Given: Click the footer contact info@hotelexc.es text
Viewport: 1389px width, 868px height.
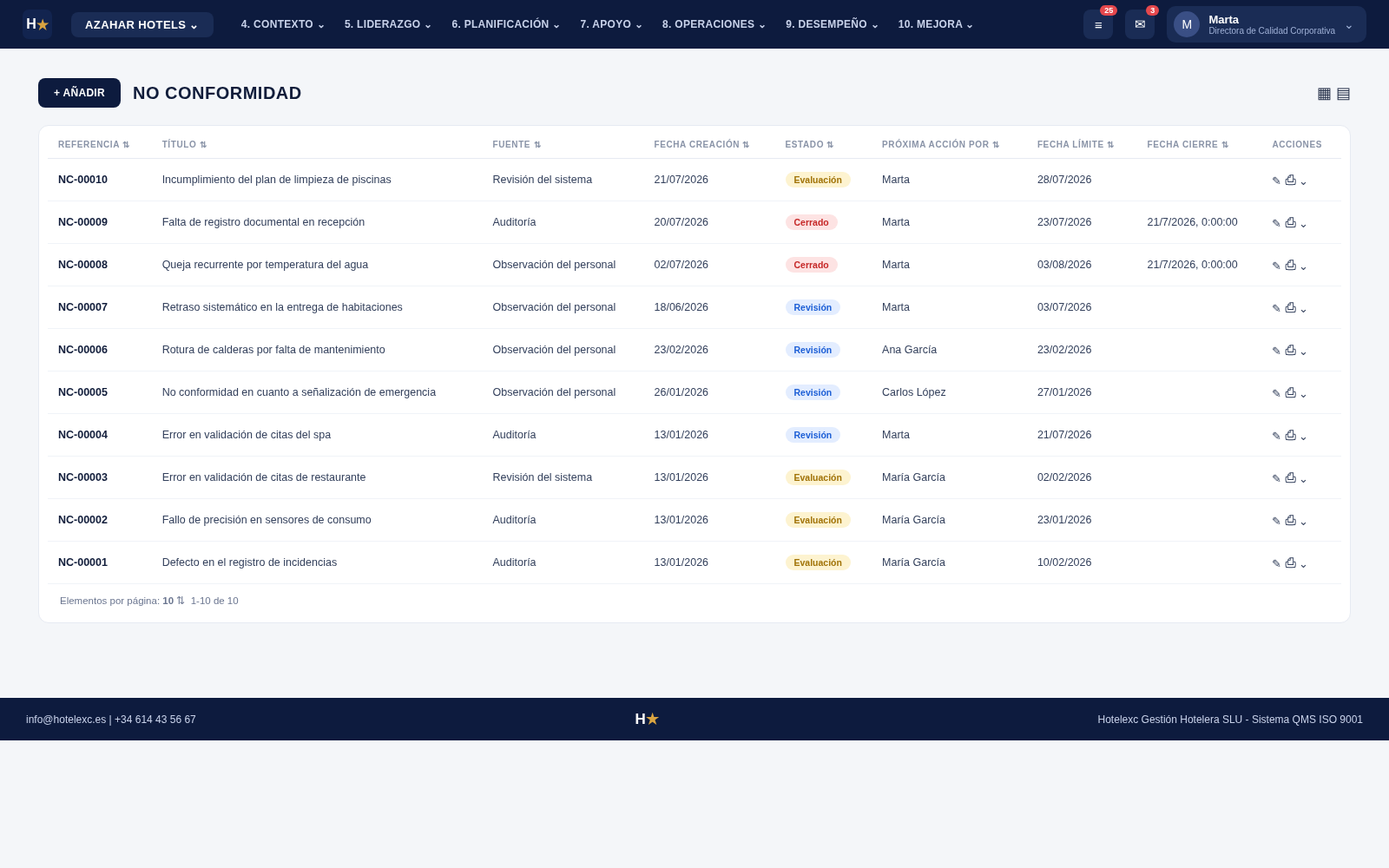Looking at the screenshot, I should click(x=66, y=720).
